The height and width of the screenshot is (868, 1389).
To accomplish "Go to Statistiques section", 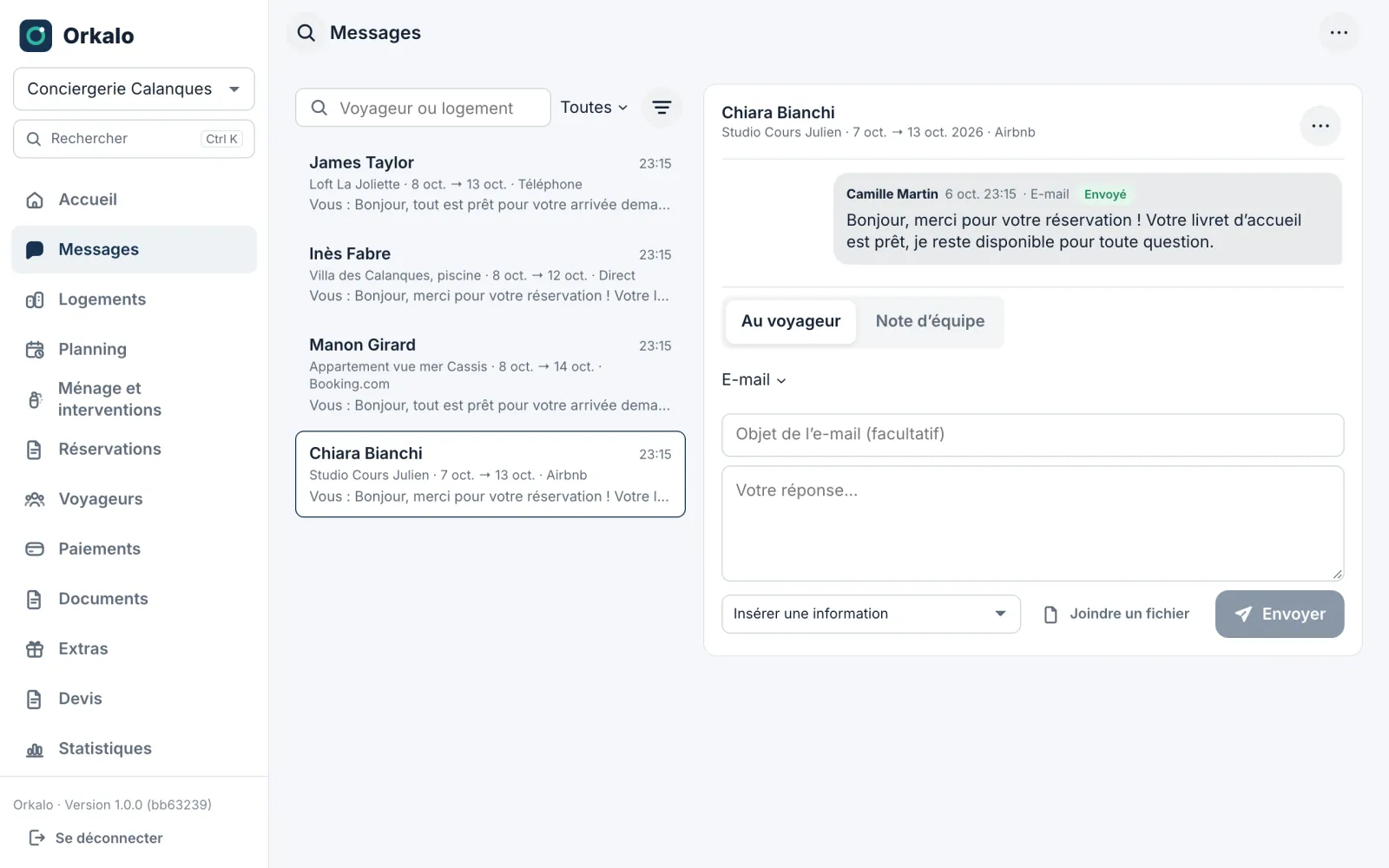I will (134, 749).
